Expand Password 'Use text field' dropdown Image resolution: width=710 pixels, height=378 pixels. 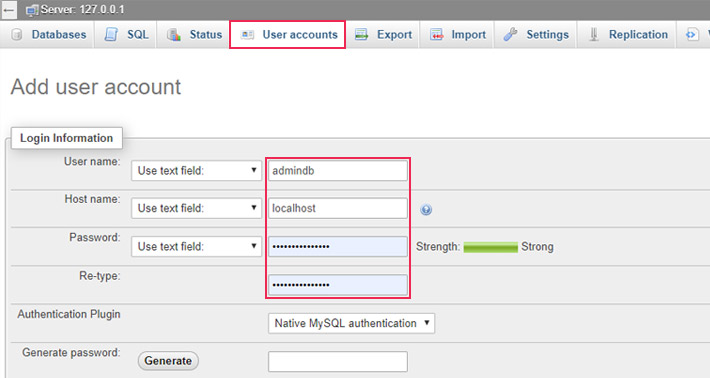tap(197, 247)
